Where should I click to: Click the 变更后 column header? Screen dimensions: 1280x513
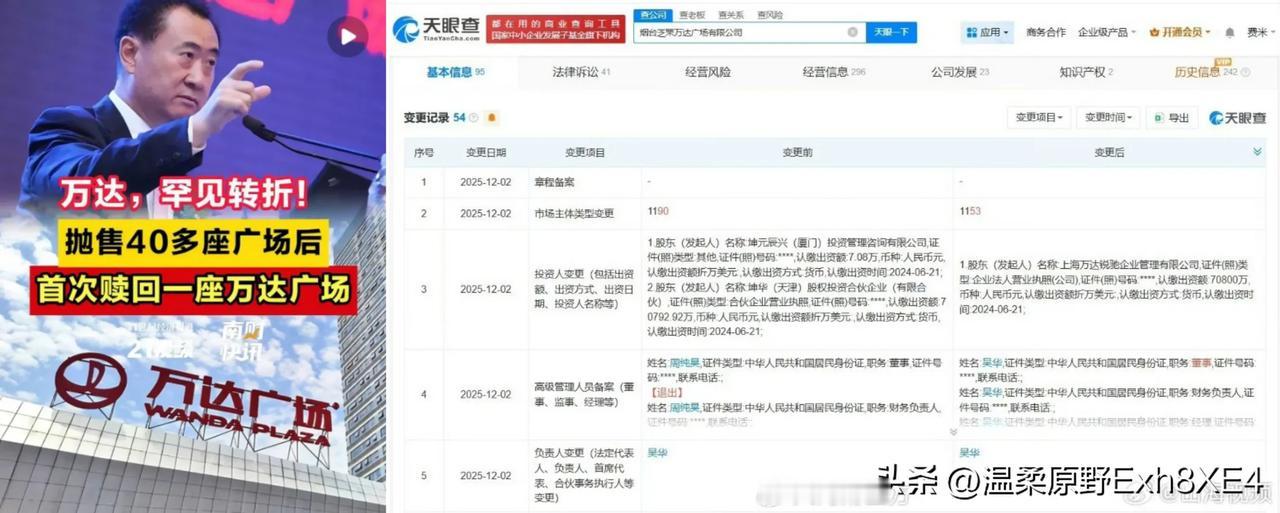[1109, 153]
